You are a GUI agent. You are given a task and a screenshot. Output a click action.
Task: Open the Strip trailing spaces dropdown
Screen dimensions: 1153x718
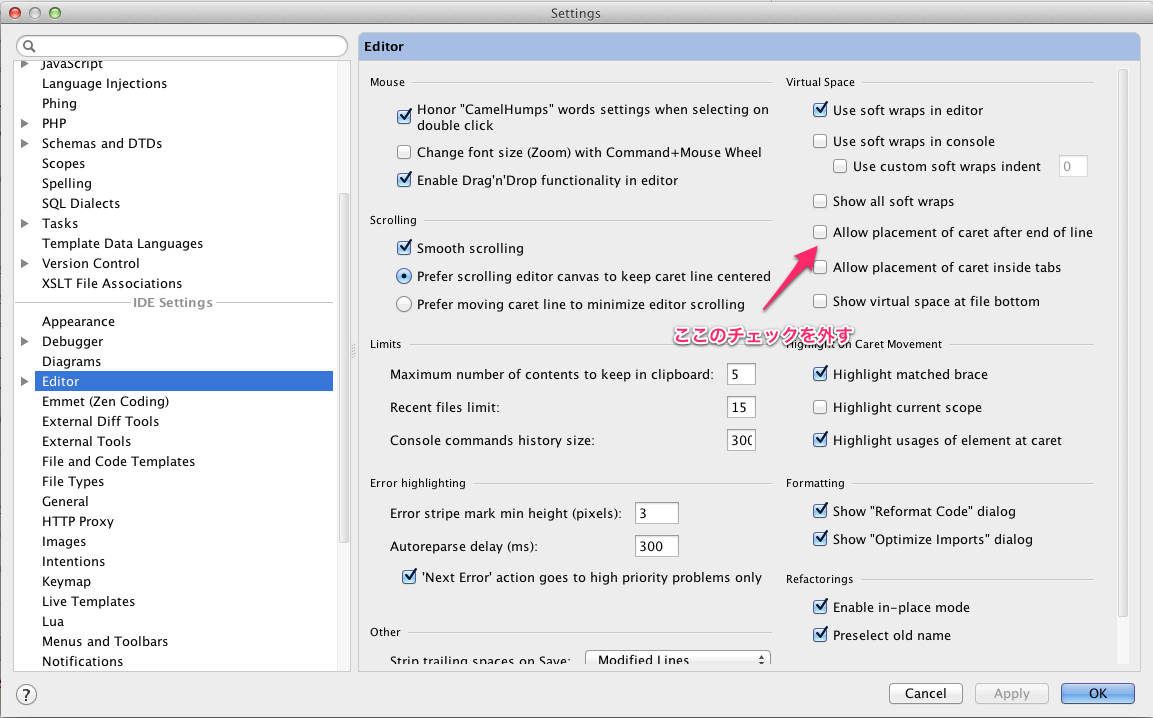click(x=677, y=660)
